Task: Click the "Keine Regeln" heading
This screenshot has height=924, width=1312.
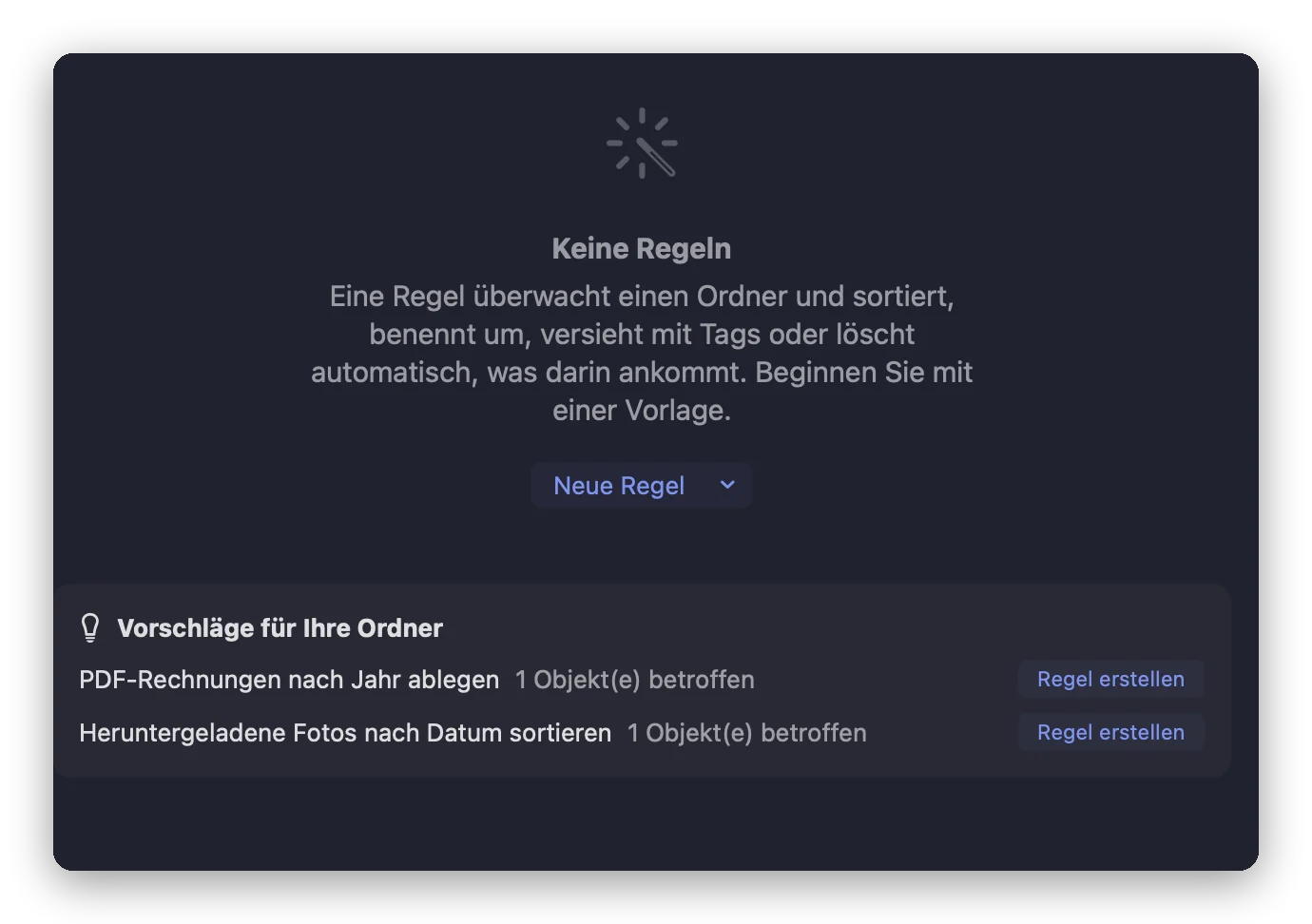Action: (642, 249)
